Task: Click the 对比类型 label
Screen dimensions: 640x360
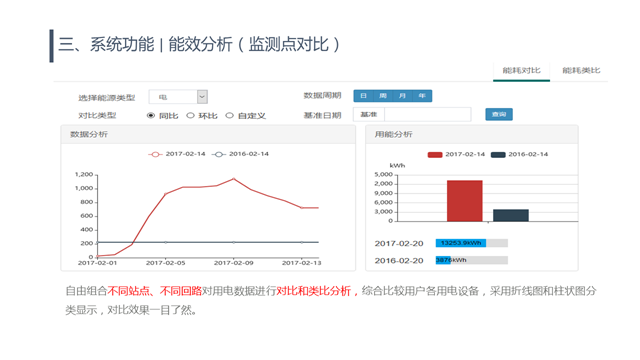Action: (97, 116)
